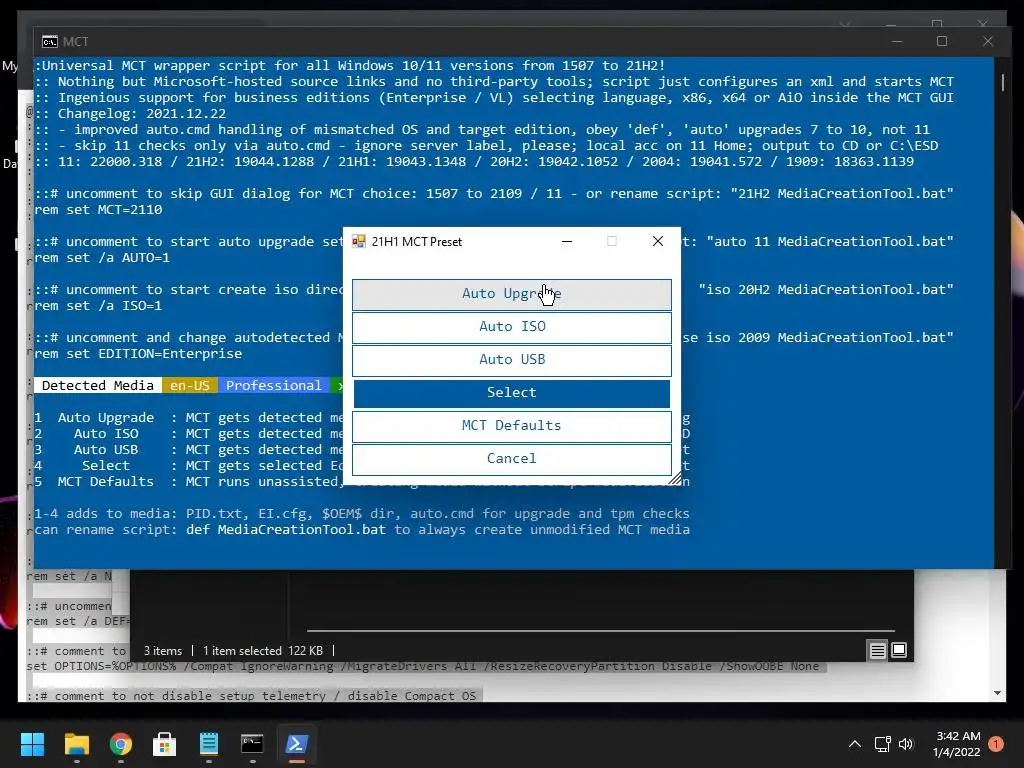The height and width of the screenshot is (768, 1024).
Task: Open Google Chrome from the taskbar
Action: coord(121,744)
